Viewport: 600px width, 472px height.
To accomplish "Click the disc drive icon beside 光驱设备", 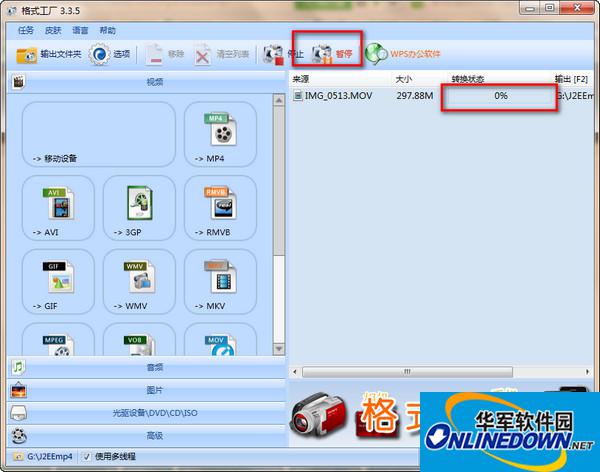I will (x=18, y=413).
